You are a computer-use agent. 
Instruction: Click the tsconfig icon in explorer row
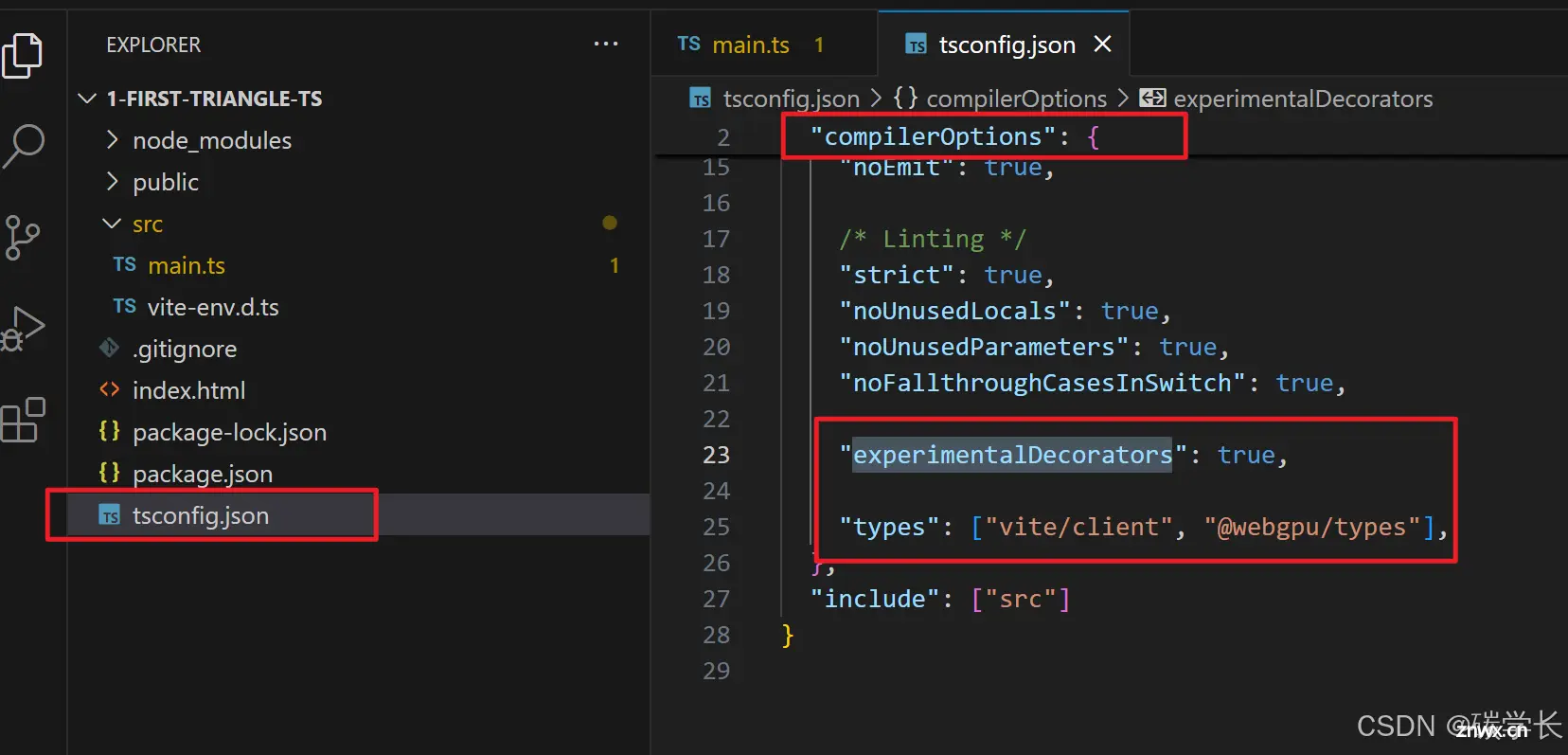(x=110, y=515)
